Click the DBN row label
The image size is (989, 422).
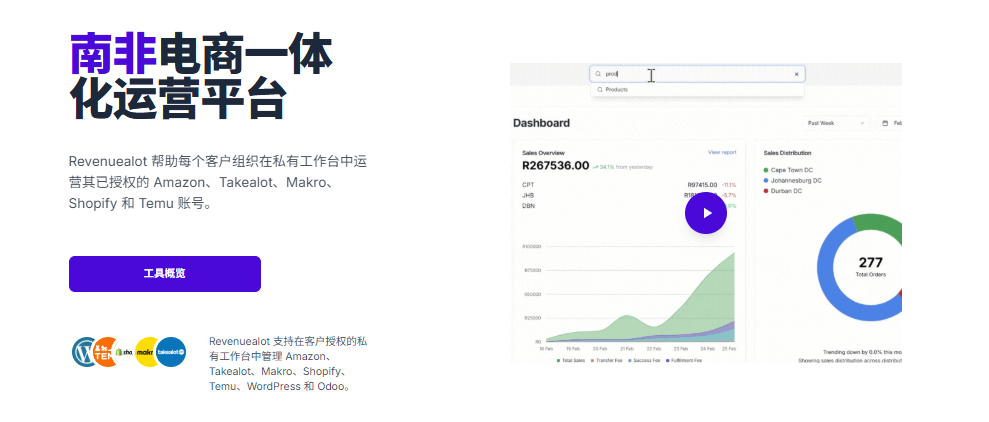[529, 206]
